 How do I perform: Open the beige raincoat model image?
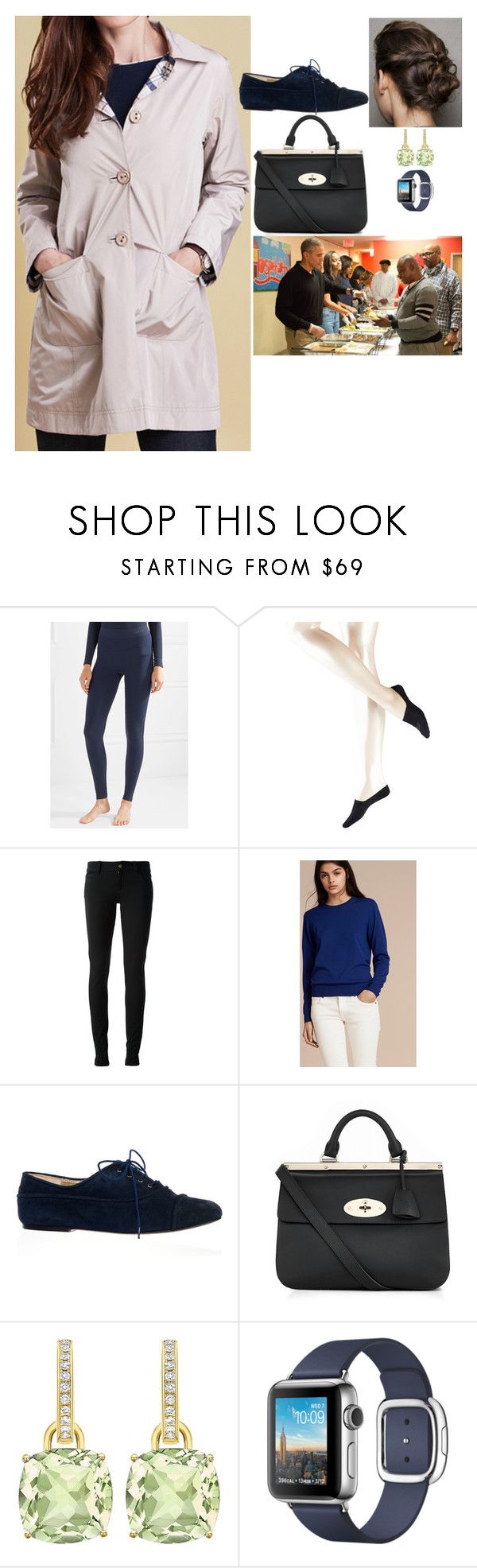pyautogui.click(x=133, y=234)
